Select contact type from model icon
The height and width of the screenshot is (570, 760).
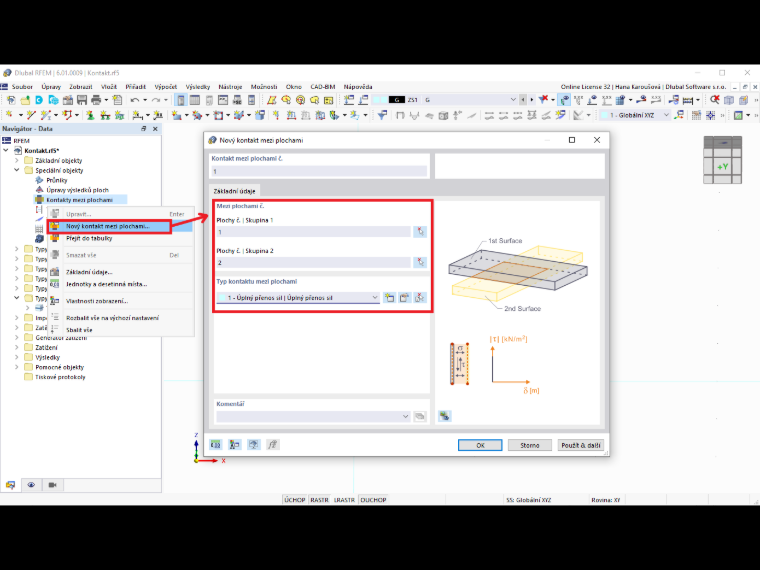click(x=420, y=298)
